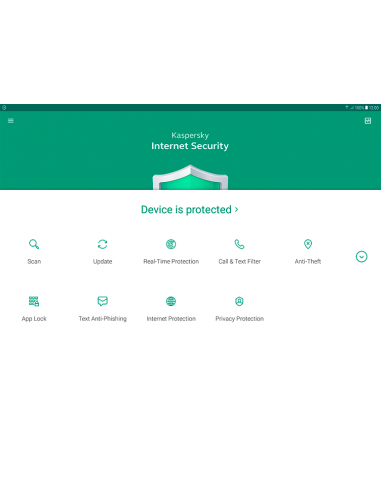Collapse features with the circled chevron
The width and height of the screenshot is (381, 492).
tap(361, 257)
